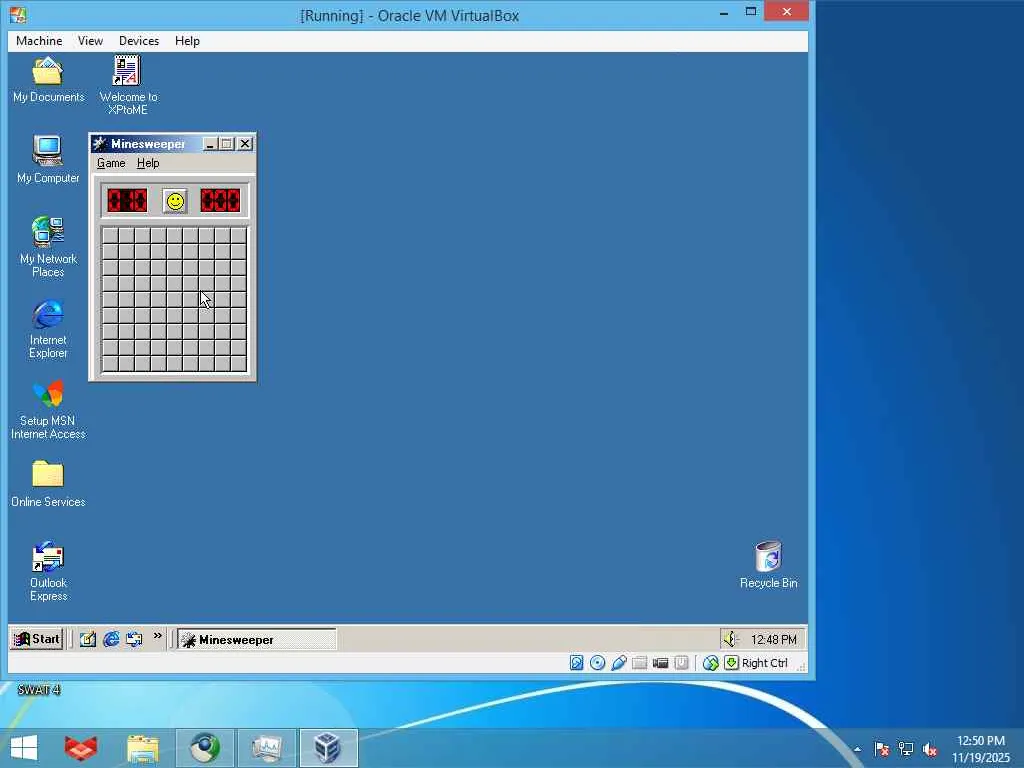
Task: Select the My Documents desktop icon
Action: [x=48, y=80]
